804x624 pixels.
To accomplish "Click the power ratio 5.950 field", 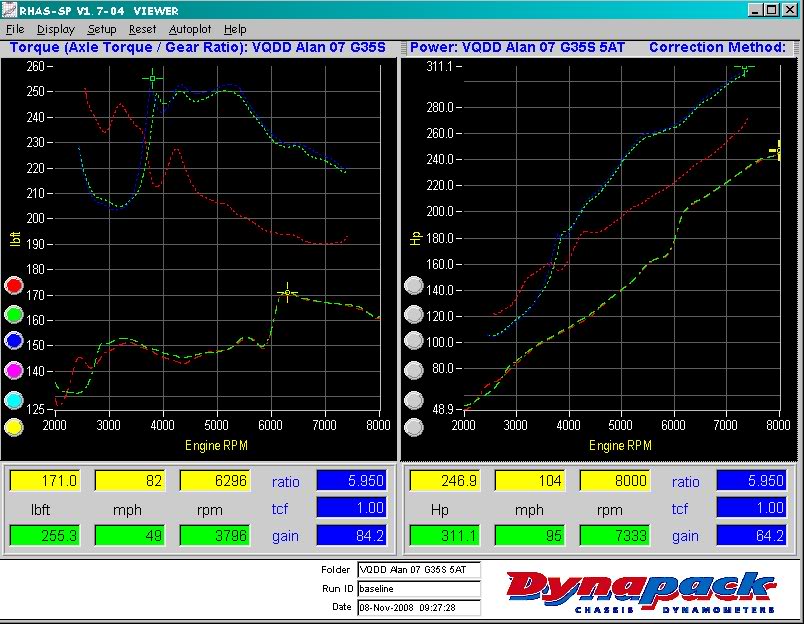I will [x=751, y=480].
